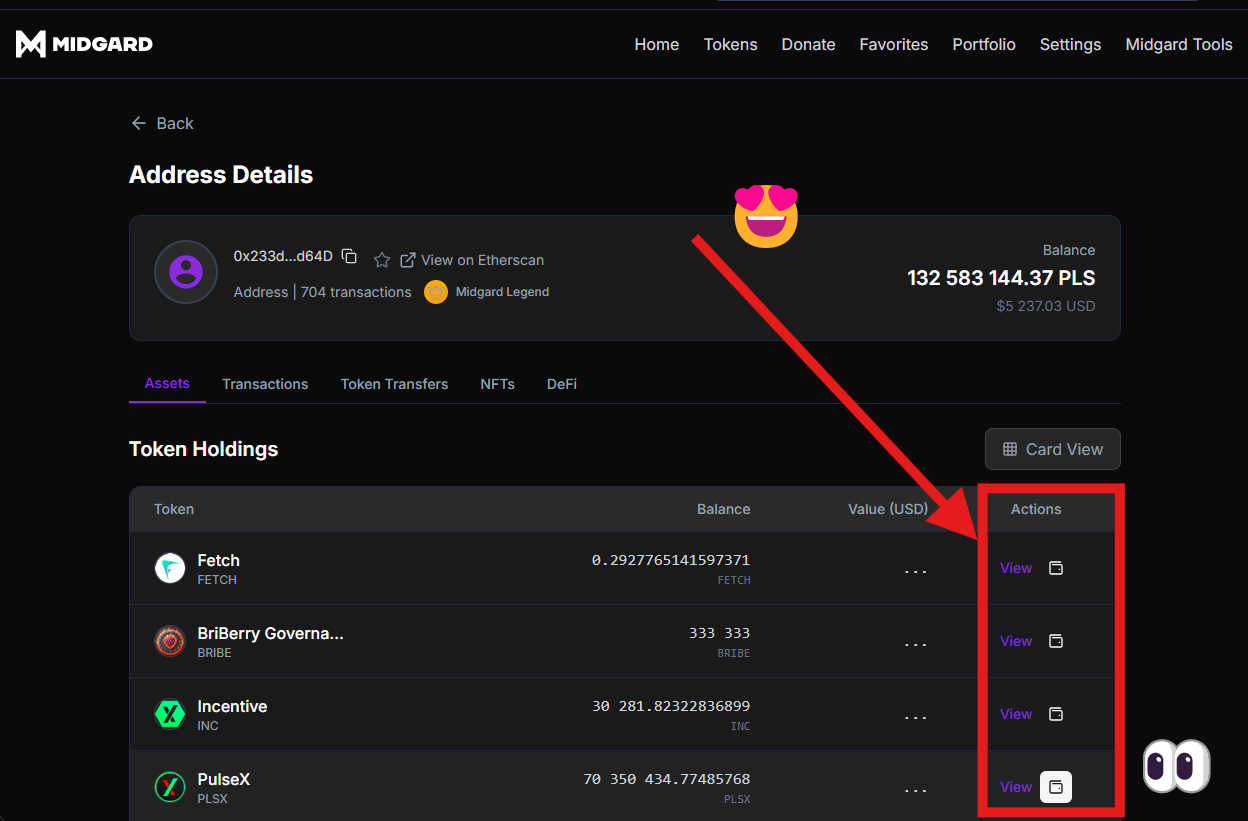
Task: Open Tokens in navigation
Action: click(x=731, y=44)
